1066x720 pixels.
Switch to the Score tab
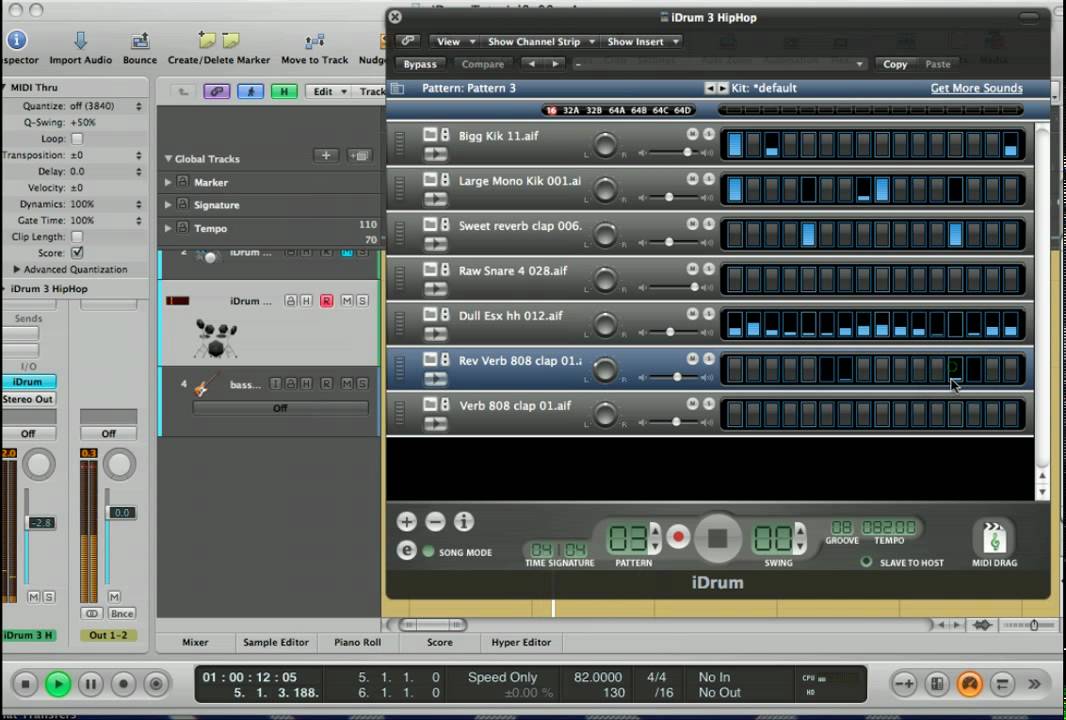click(x=440, y=642)
